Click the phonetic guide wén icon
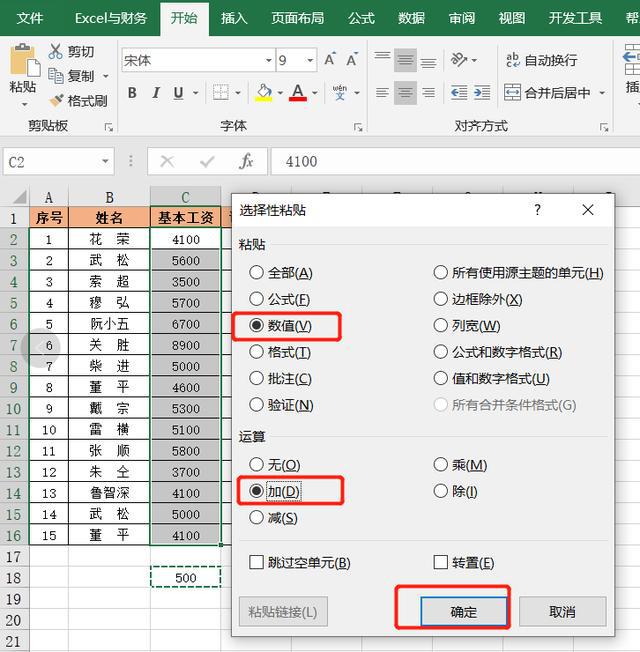This screenshot has width=640, height=652. coord(340,92)
